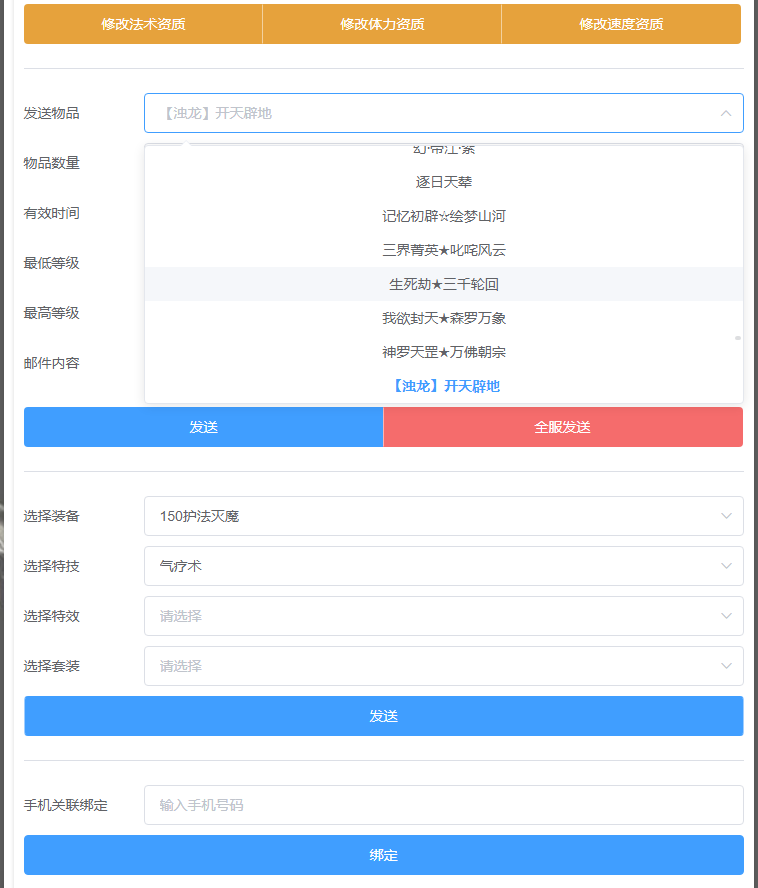Viewport: 758px width, 888px height.
Task: Open 选择装备 dropdown showing 150护法灭魔
Action: (x=443, y=516)
